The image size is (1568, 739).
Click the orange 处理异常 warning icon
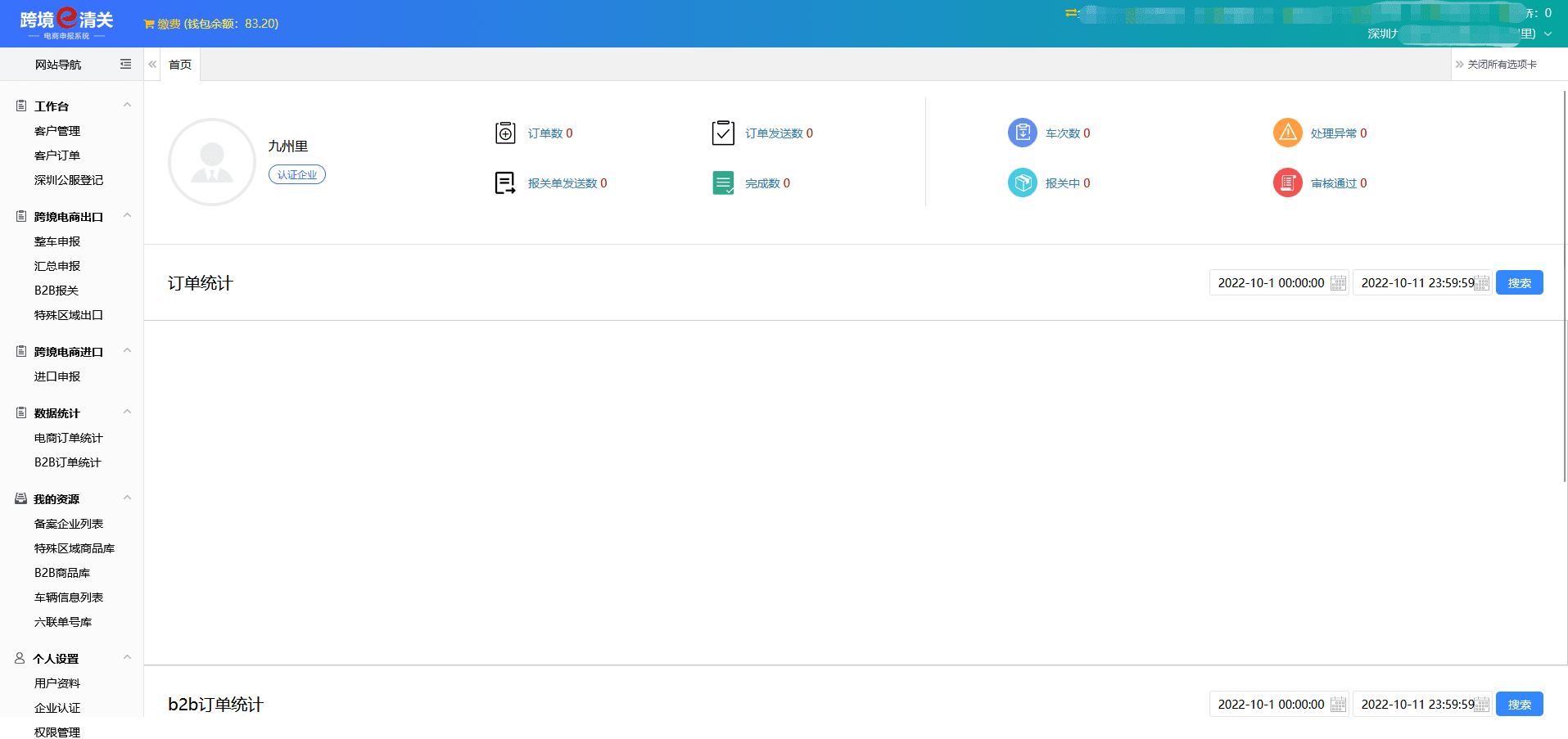pos(1287,133)
